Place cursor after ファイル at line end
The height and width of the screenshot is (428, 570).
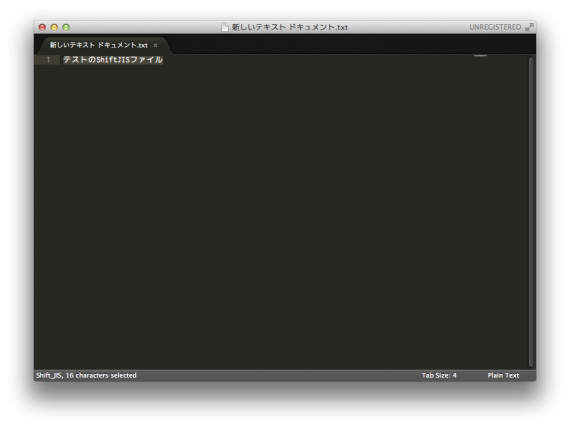coord(163,60)
